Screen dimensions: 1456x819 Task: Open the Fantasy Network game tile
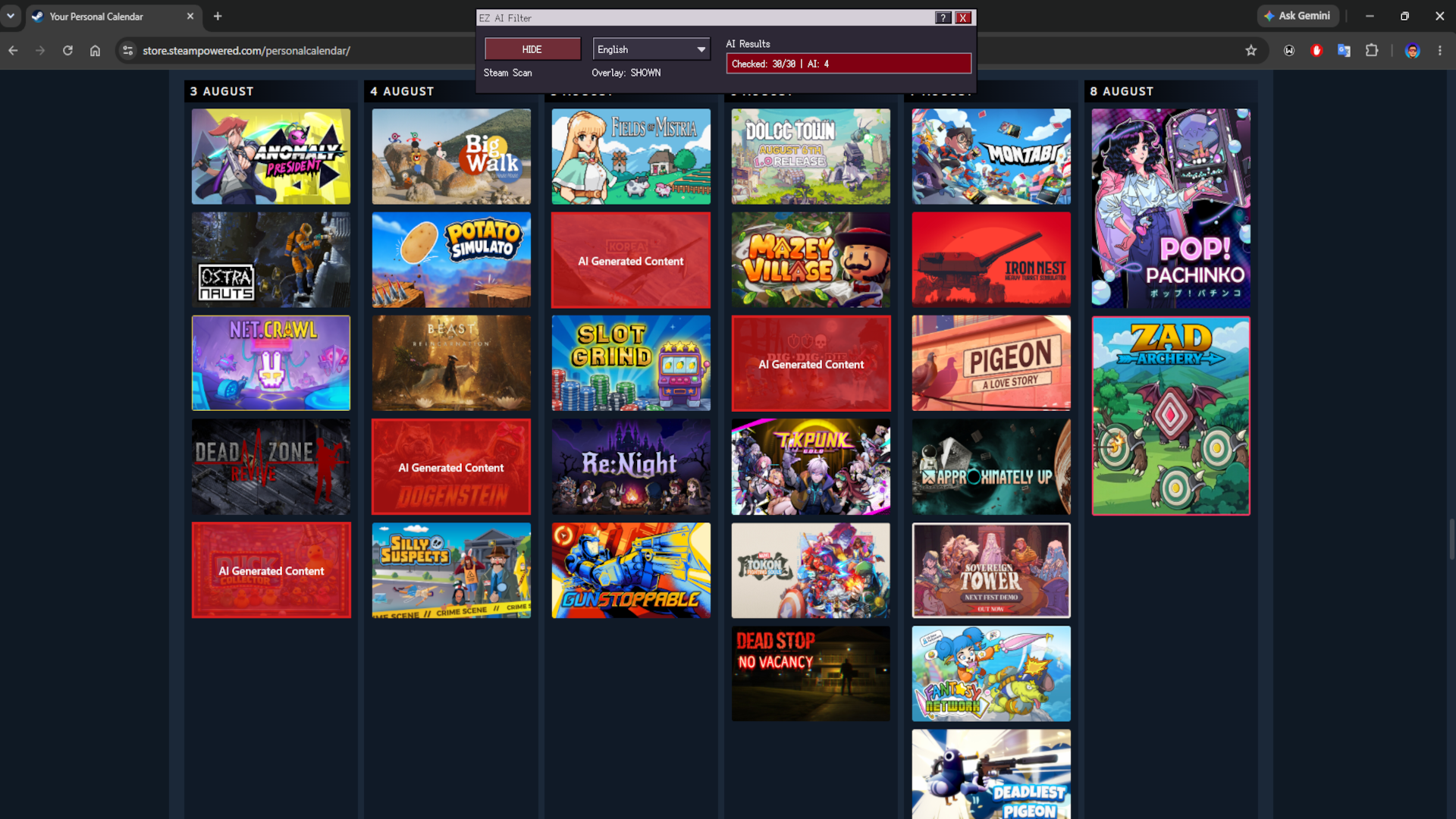click(991, 673)
